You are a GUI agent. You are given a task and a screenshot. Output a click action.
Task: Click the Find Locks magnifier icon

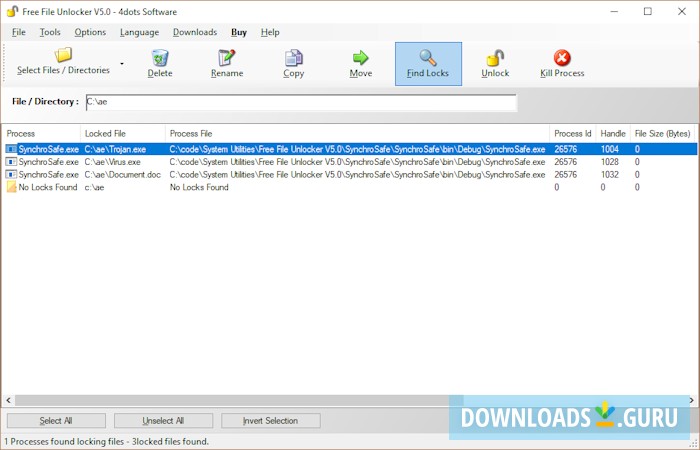pyautogui.click(x=428, y=58)
